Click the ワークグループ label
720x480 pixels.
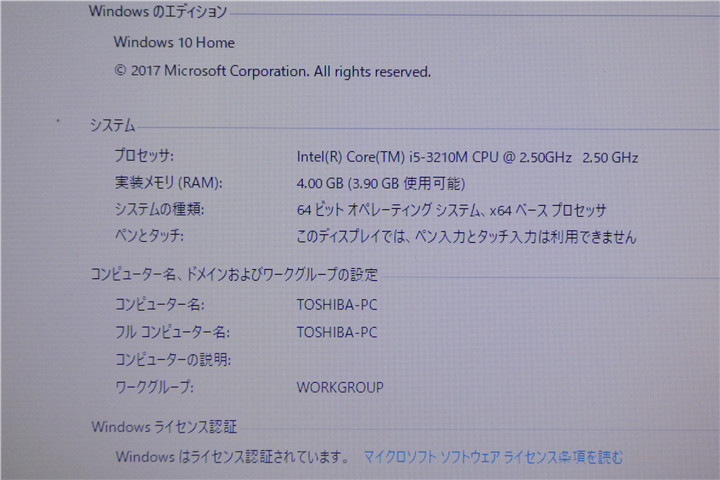[x=154, y=387]
